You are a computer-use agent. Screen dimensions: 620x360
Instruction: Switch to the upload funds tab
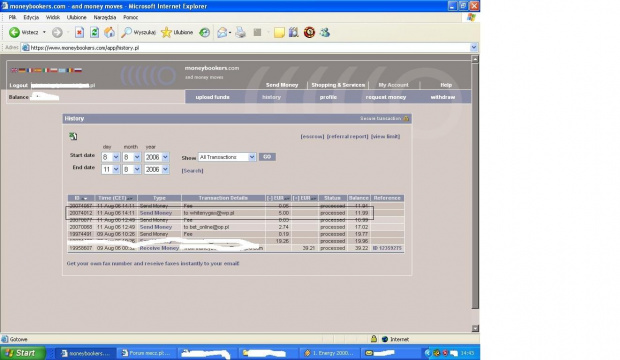click(212, 97)
